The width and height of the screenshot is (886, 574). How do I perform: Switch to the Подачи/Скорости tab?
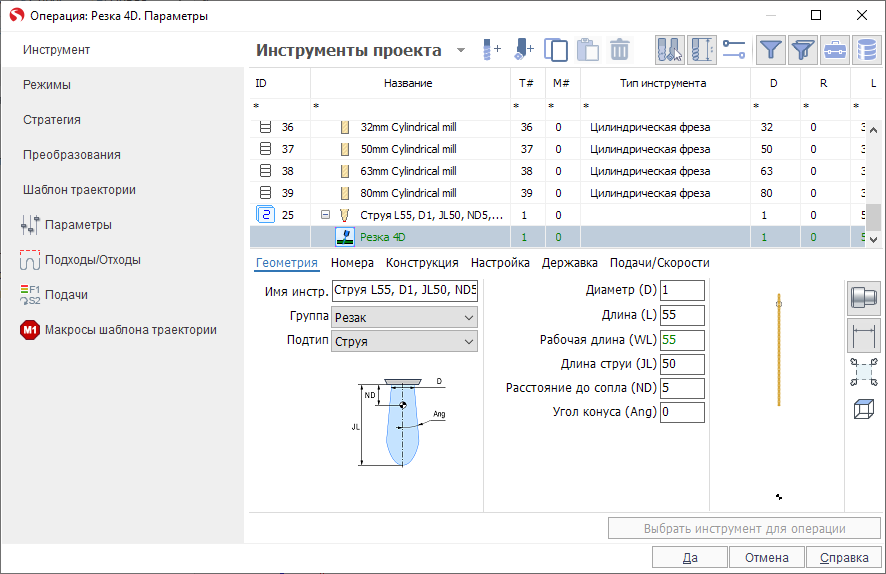659,263
